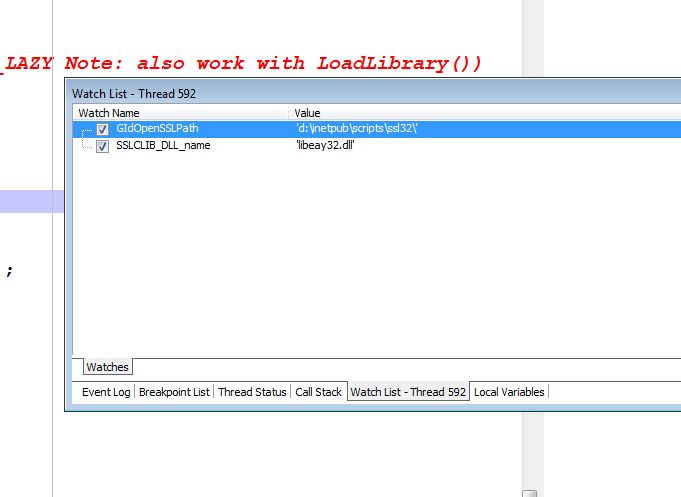Toggle the SSLCLIB_DLL_name watch checkbox
Image resolution: width=681 pixels, height=497 pixels.
102,146
